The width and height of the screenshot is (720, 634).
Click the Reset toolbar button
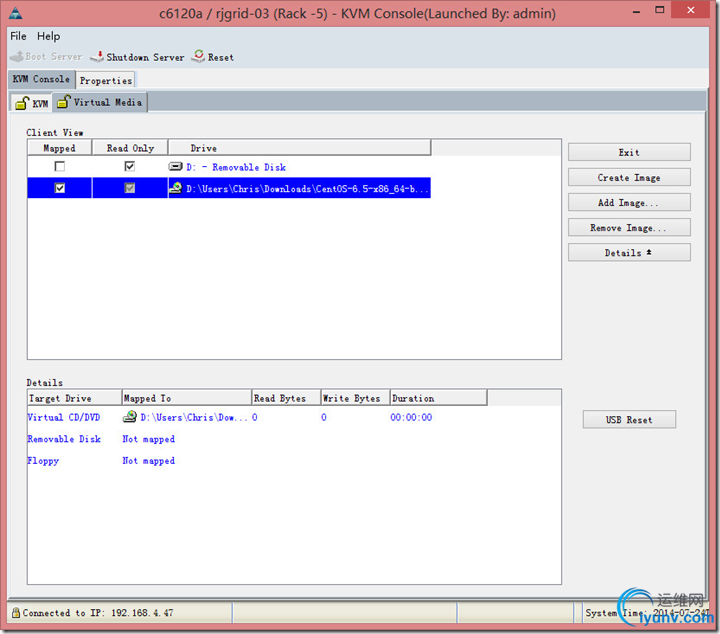click(213, 57)
